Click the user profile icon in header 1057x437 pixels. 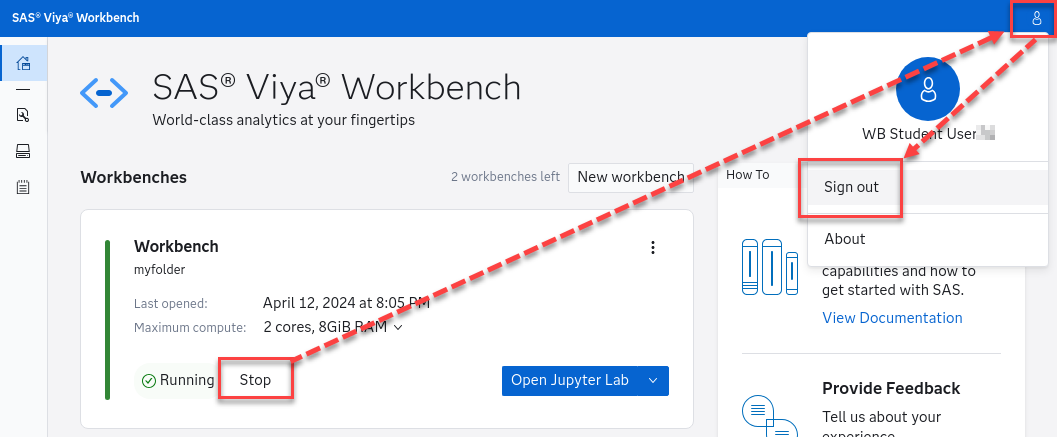click(1036, 18)
